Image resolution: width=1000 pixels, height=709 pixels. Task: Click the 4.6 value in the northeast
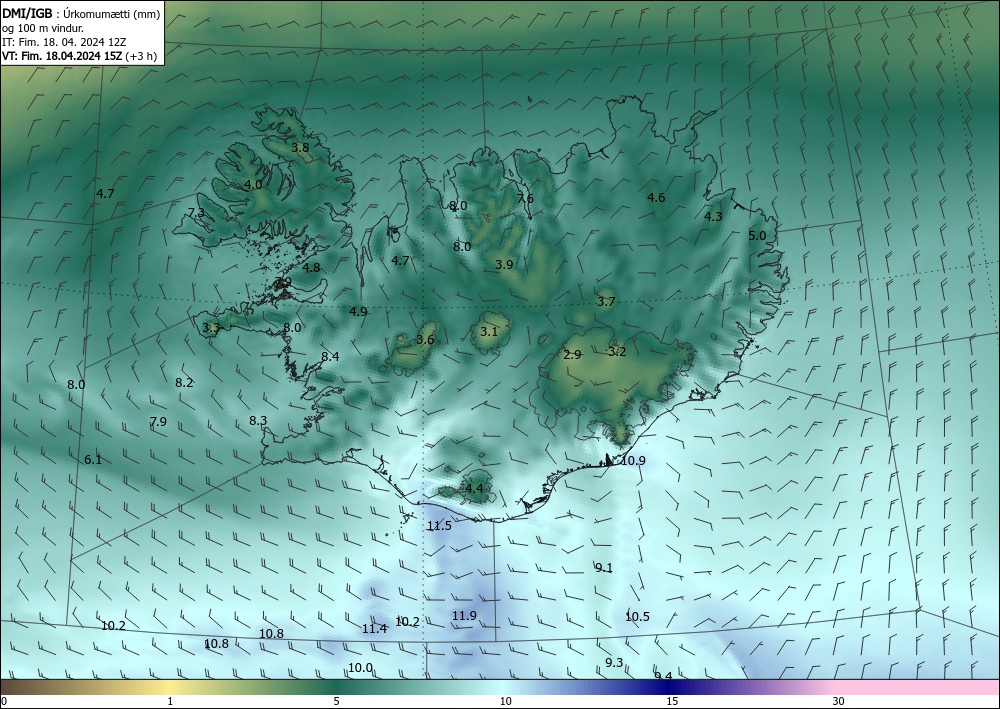coord(656,197)
